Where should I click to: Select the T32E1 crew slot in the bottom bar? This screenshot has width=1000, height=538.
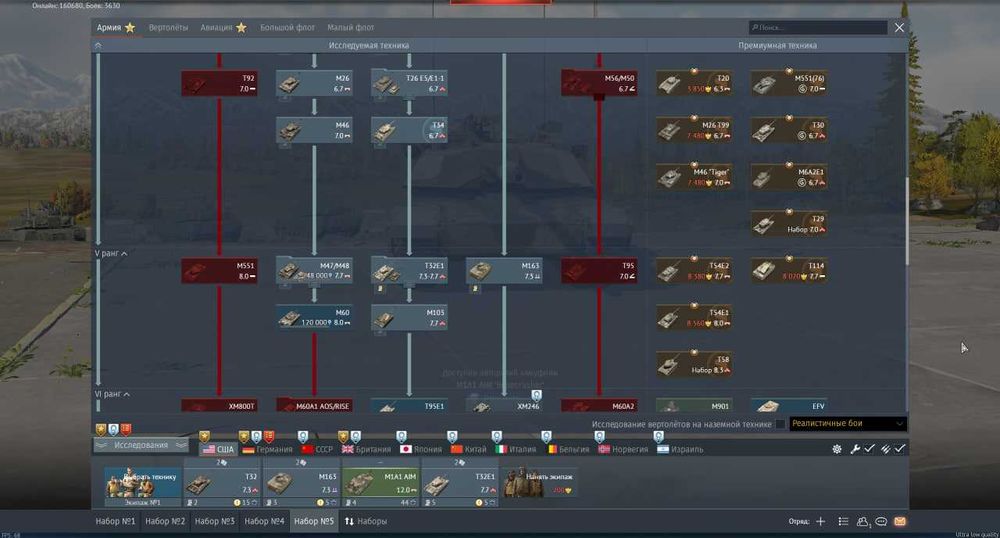point(460,483)
